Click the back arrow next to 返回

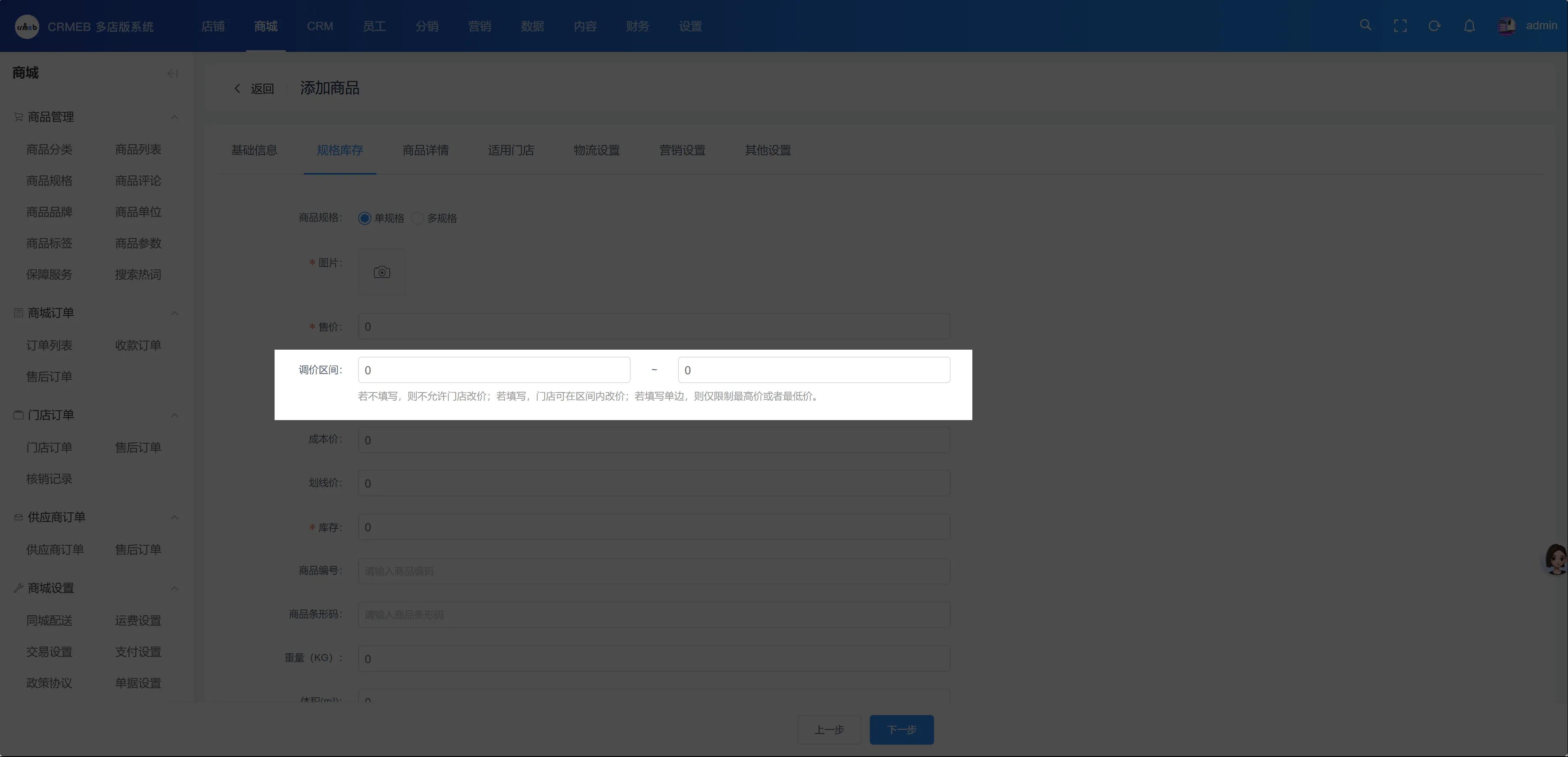point(238,88)
